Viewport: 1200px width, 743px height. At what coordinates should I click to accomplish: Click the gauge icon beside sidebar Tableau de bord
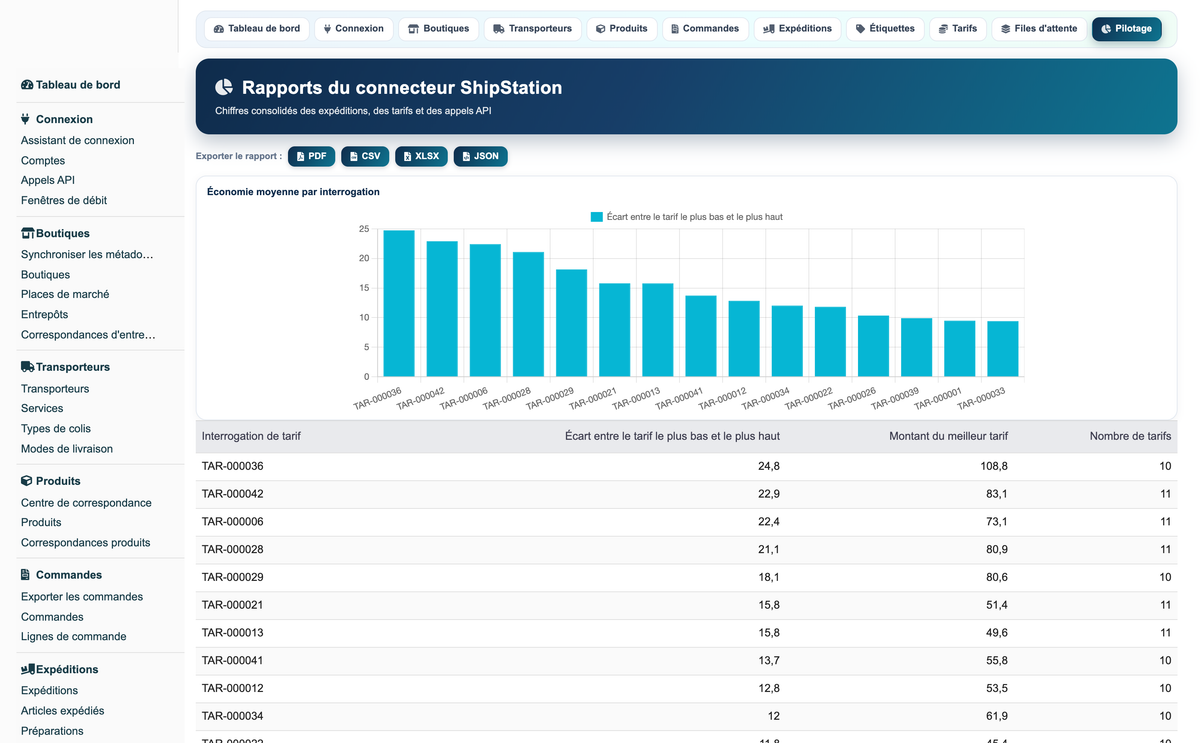click(x=27, y=85)
